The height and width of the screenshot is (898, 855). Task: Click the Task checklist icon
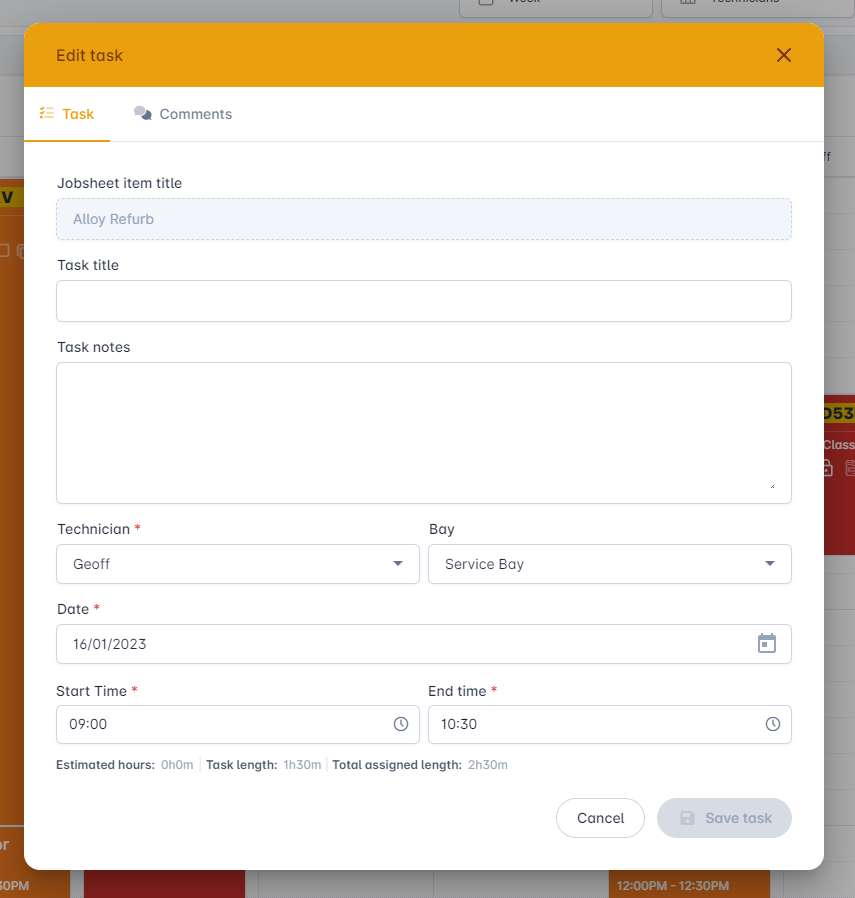click(46, 113)
